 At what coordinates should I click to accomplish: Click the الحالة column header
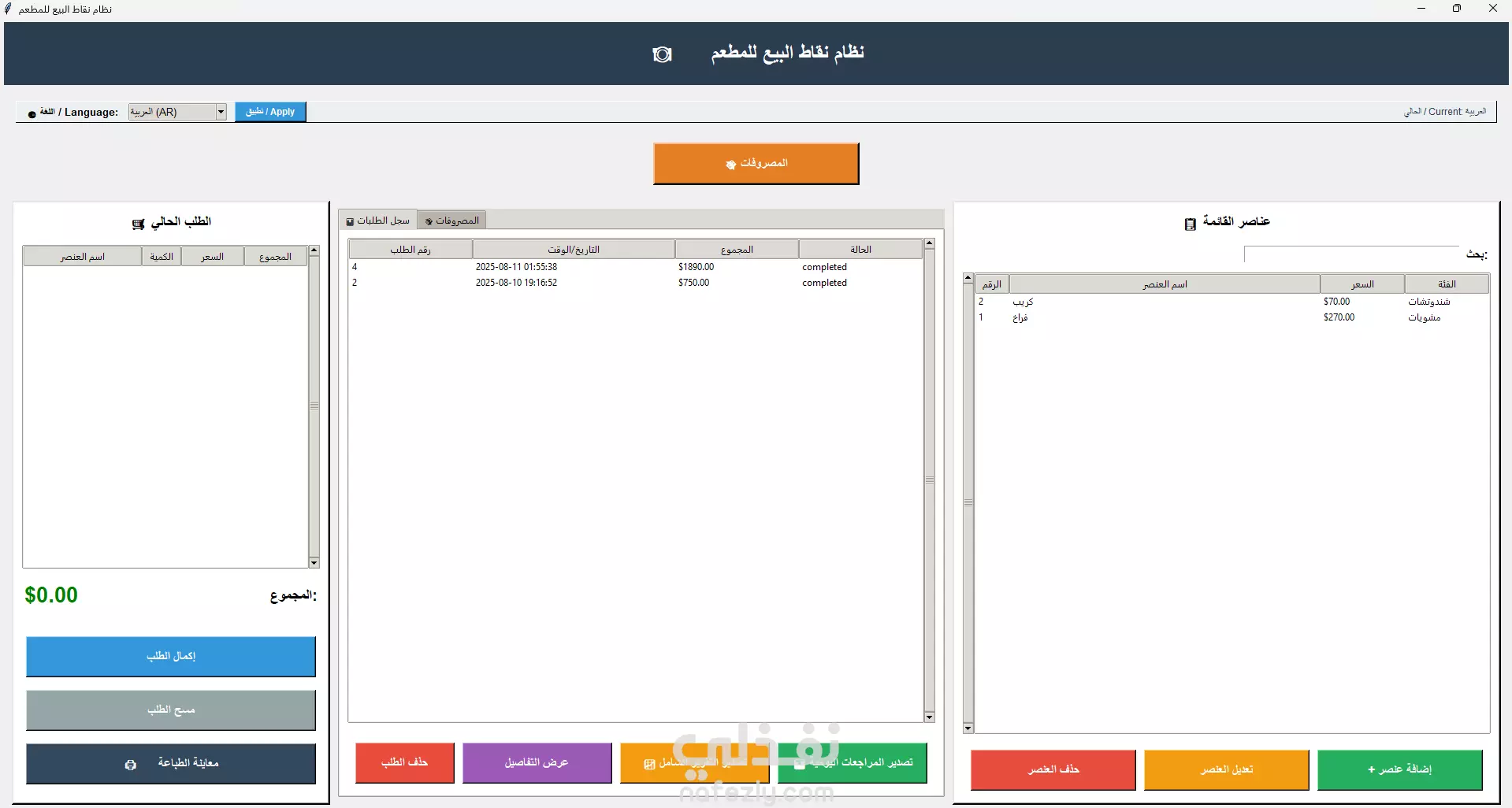click(860, 250)
